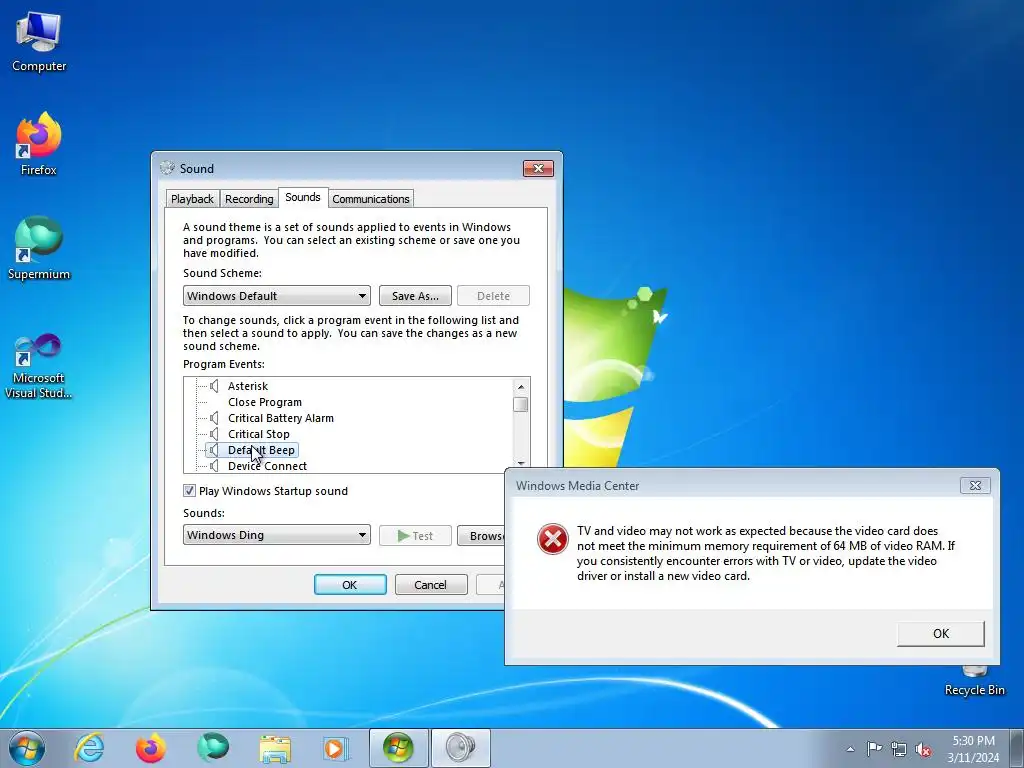Select the Firefox desktop shortcut
Viewport: 1024px width, 768px height.
(x=39, y=144)
